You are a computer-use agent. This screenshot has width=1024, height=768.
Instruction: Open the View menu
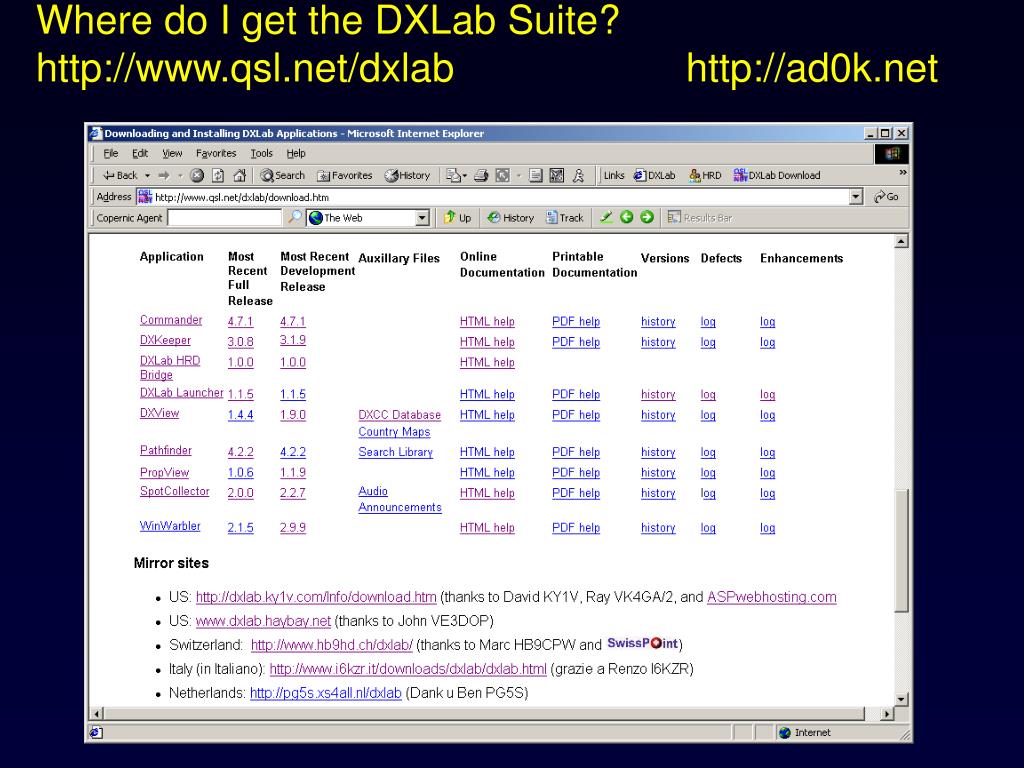(x=172, y=153)
